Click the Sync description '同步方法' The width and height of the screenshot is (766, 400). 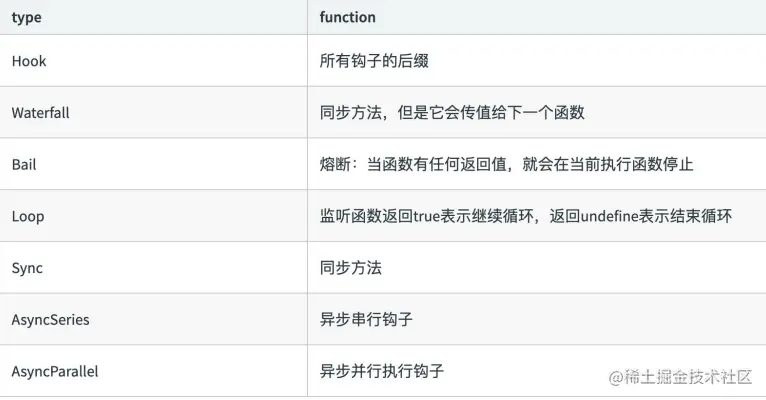(x=351, y=268)
